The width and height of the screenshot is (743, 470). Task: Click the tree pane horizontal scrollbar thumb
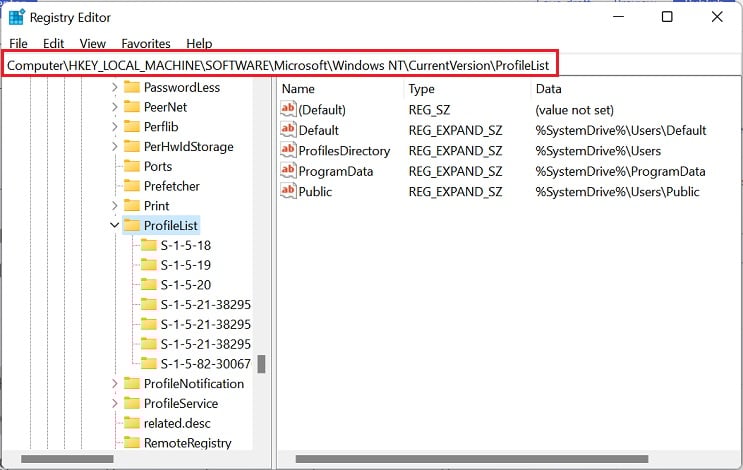click(x=67, y=459)
